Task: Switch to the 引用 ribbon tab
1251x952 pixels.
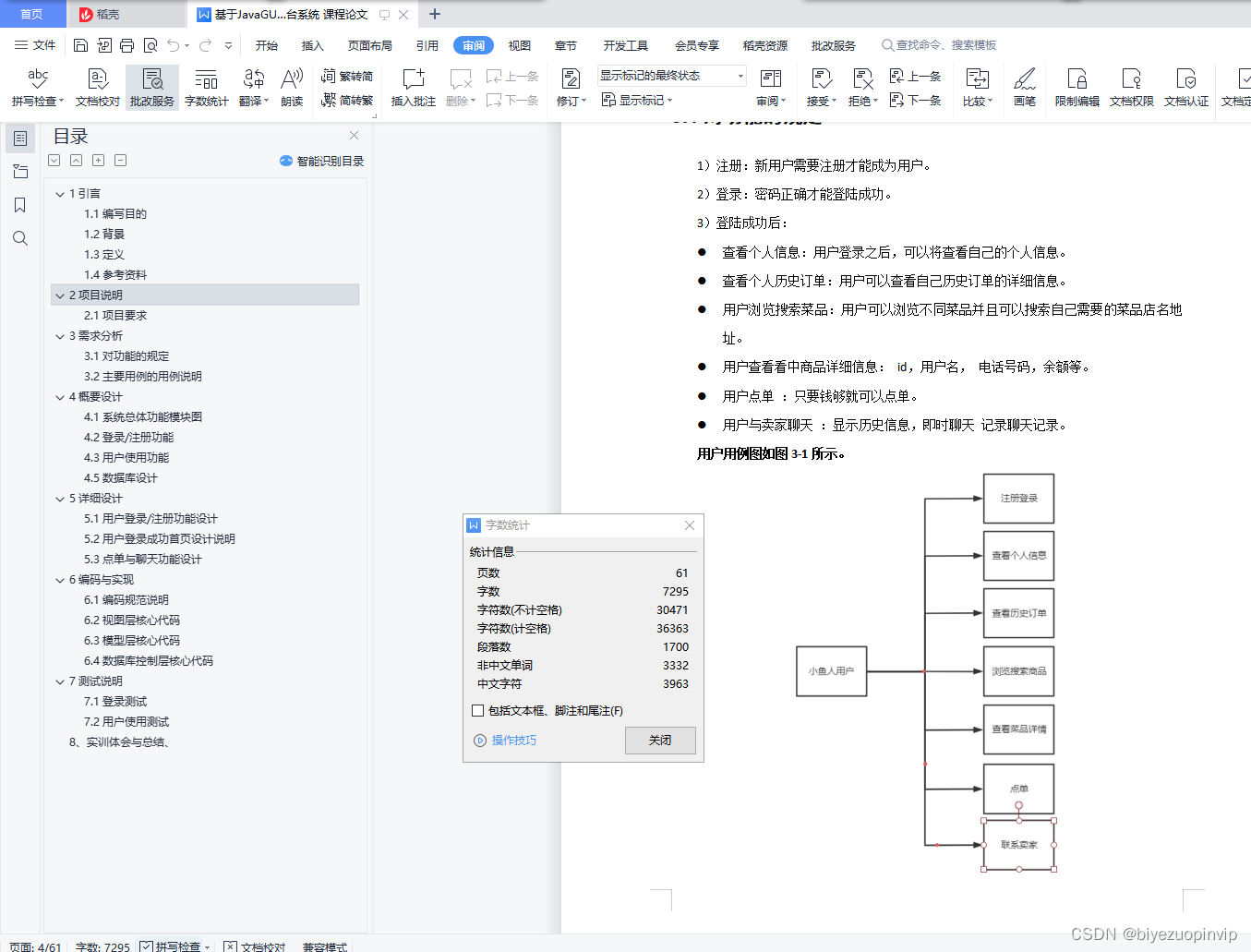Action: [x=427, y=45]
